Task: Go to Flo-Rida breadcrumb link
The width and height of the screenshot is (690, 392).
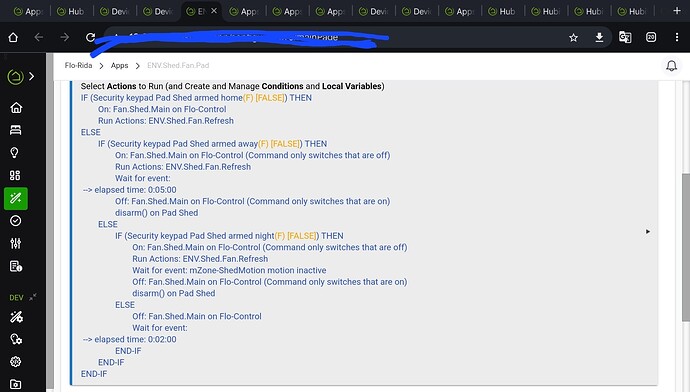Action: click(78, 66)
